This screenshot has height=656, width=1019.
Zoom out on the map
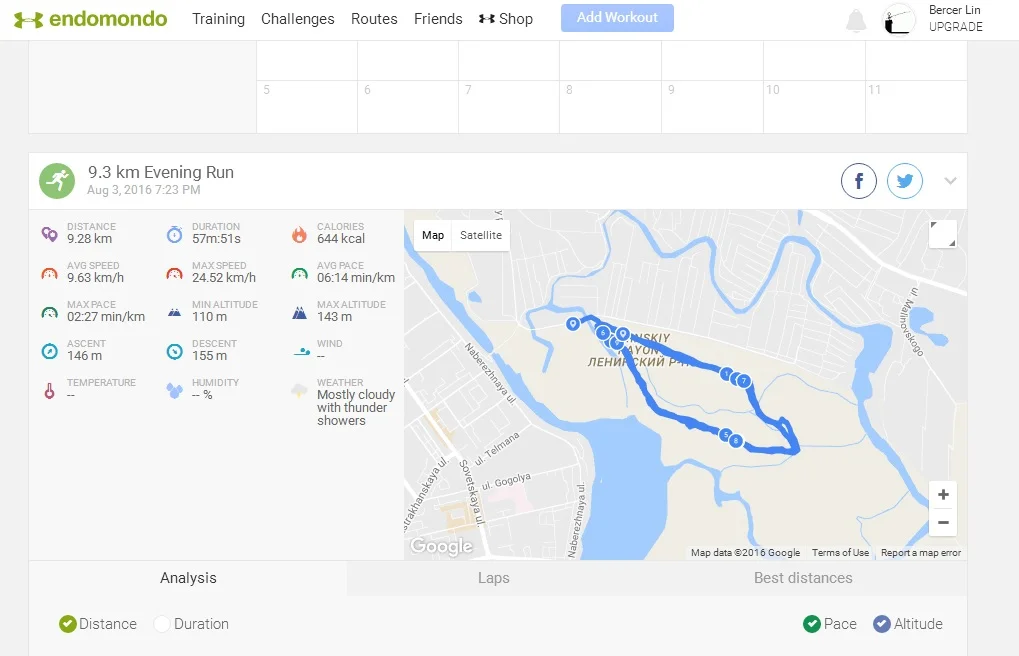(942, 522)
